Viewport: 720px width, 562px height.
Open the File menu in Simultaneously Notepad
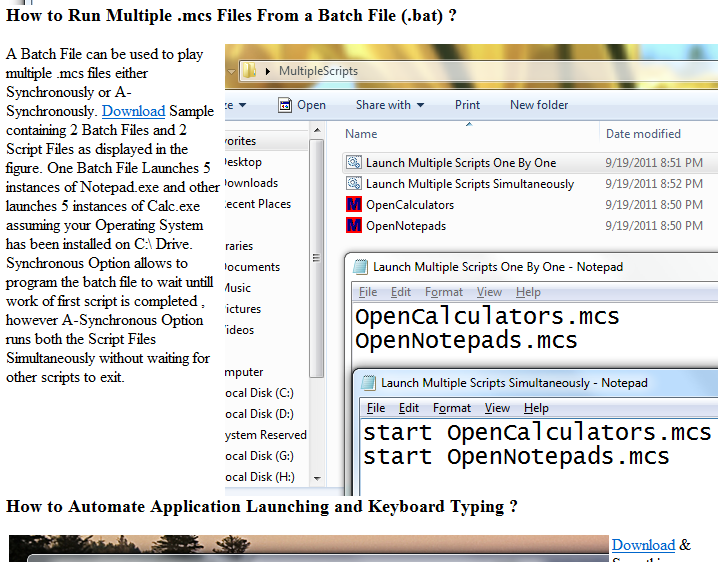[x=376, y=408]
